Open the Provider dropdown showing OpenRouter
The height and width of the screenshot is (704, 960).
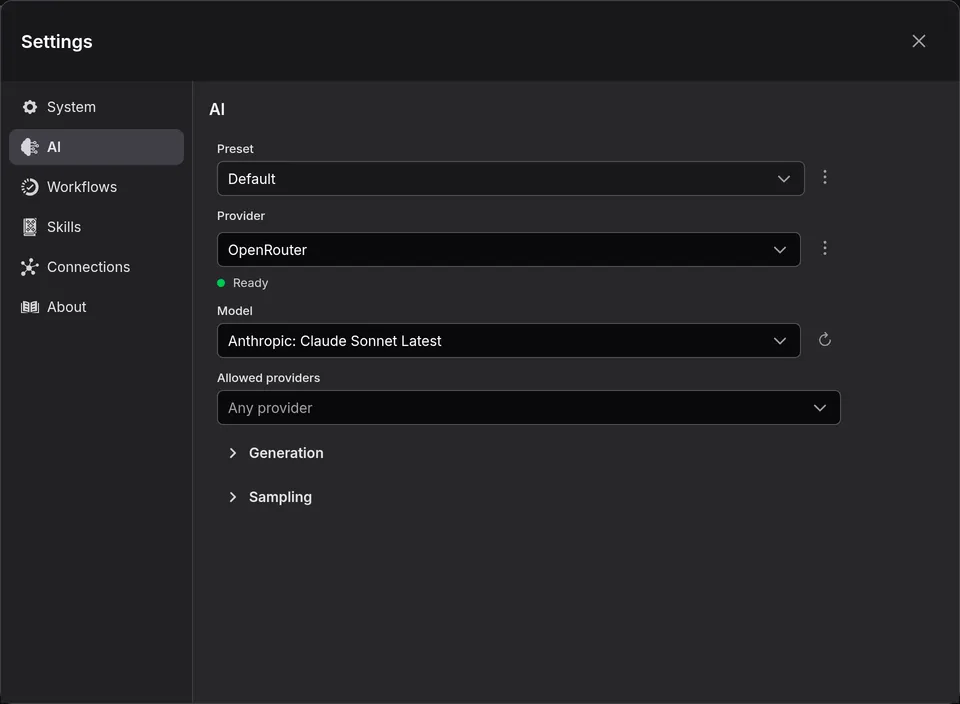point(508,249)
